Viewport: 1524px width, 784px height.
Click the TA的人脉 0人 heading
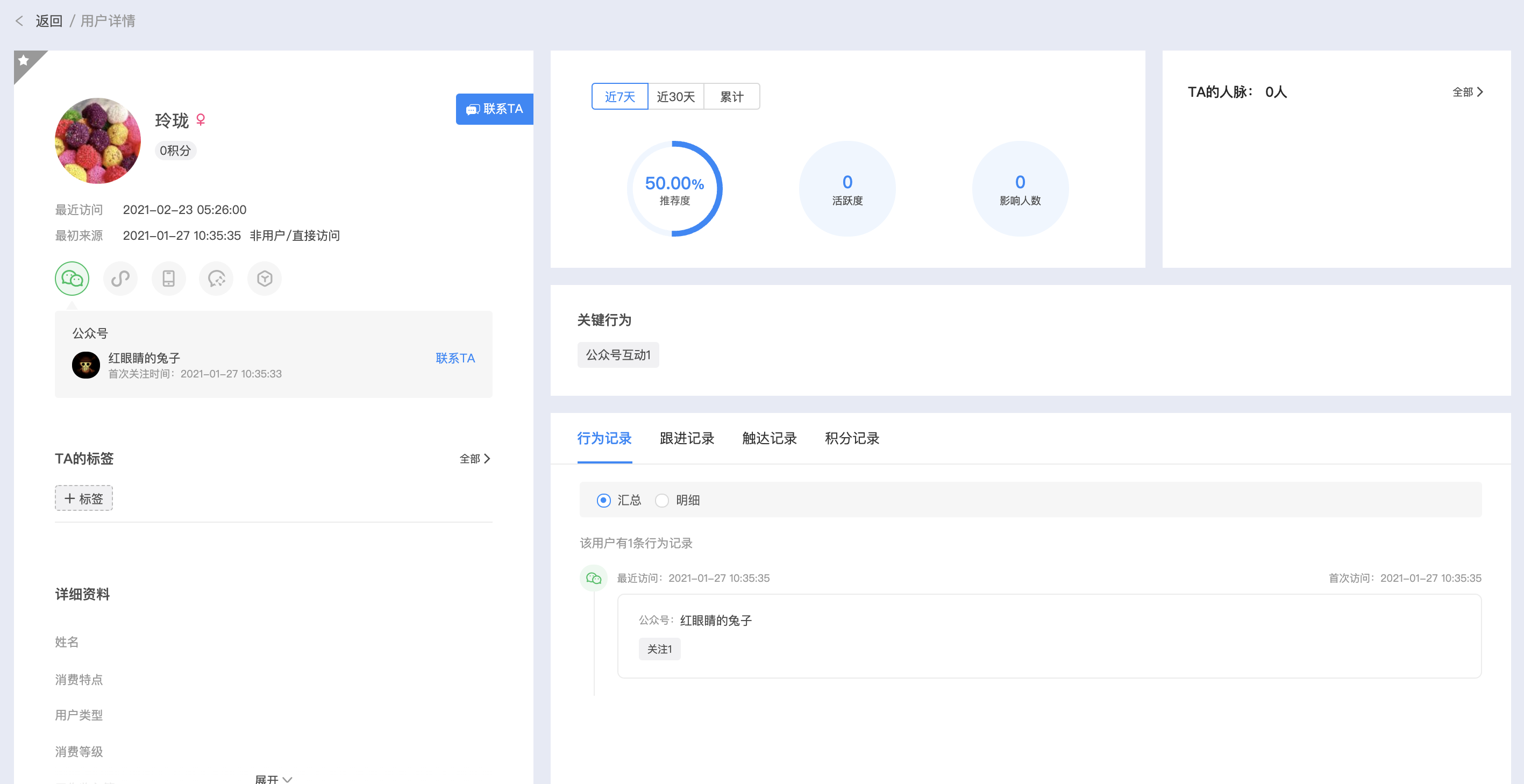click(x=1237, y=92)
